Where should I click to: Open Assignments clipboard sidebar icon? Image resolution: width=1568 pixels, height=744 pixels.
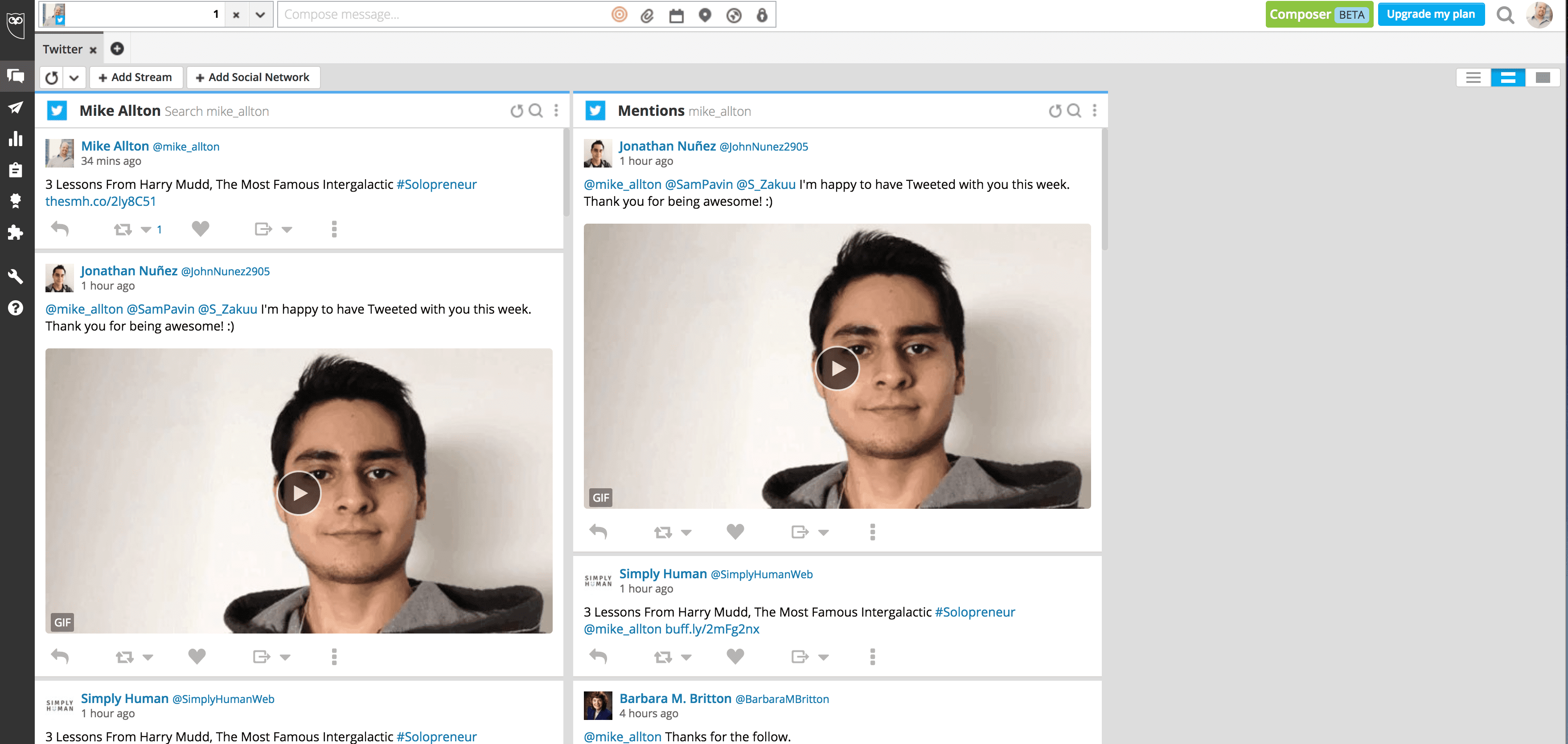[x=16, y=170]
